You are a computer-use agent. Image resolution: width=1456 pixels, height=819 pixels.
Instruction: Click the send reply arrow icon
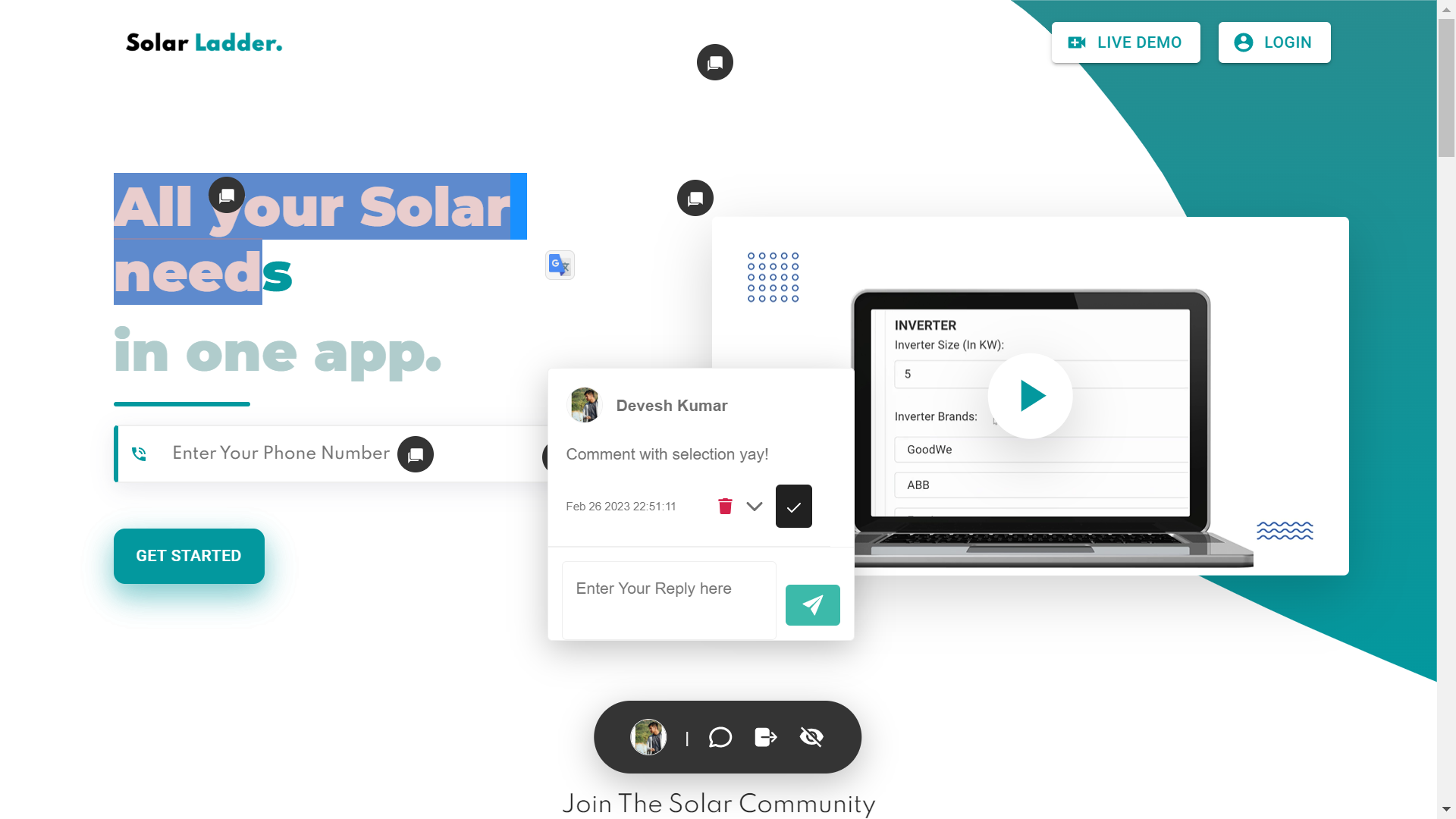click(813, 605)
